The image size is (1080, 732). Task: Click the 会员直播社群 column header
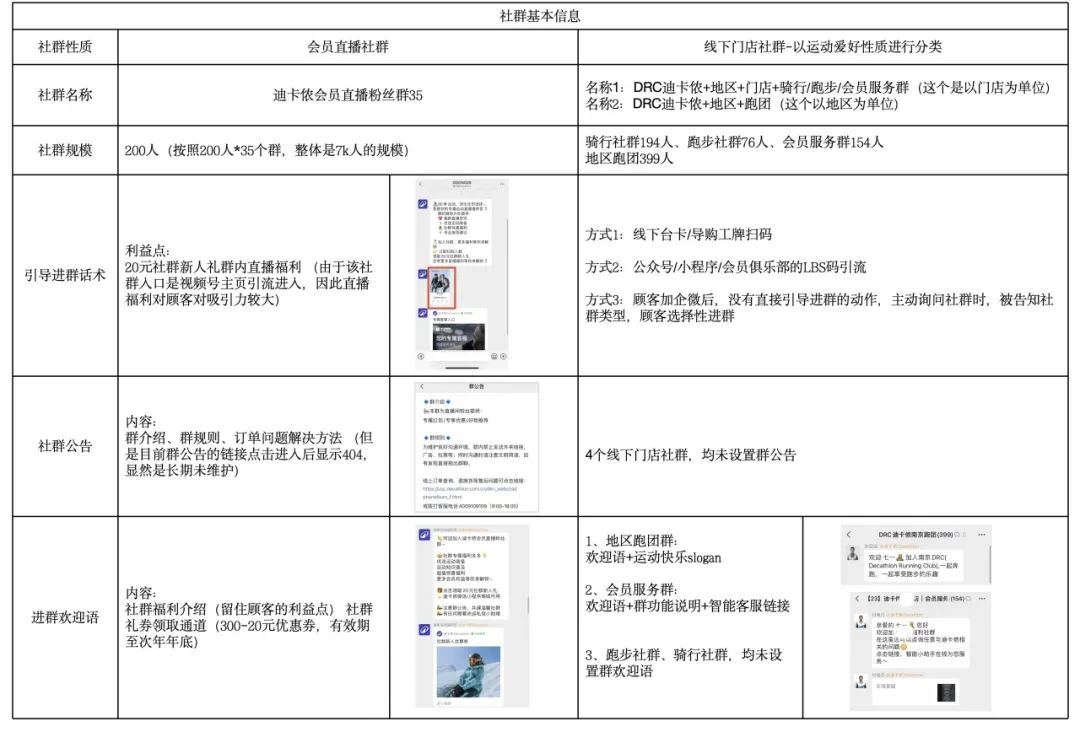tap(348, 47)
